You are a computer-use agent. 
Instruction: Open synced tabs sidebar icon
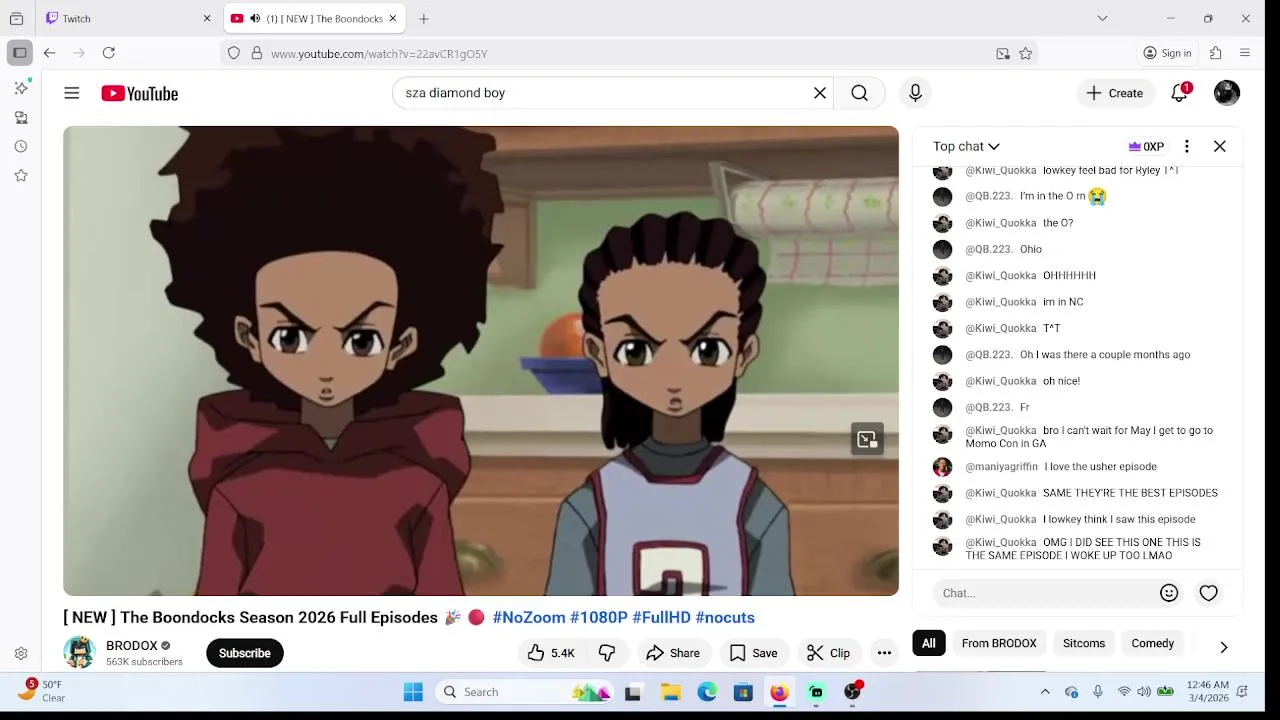click(x=21, y=117)
